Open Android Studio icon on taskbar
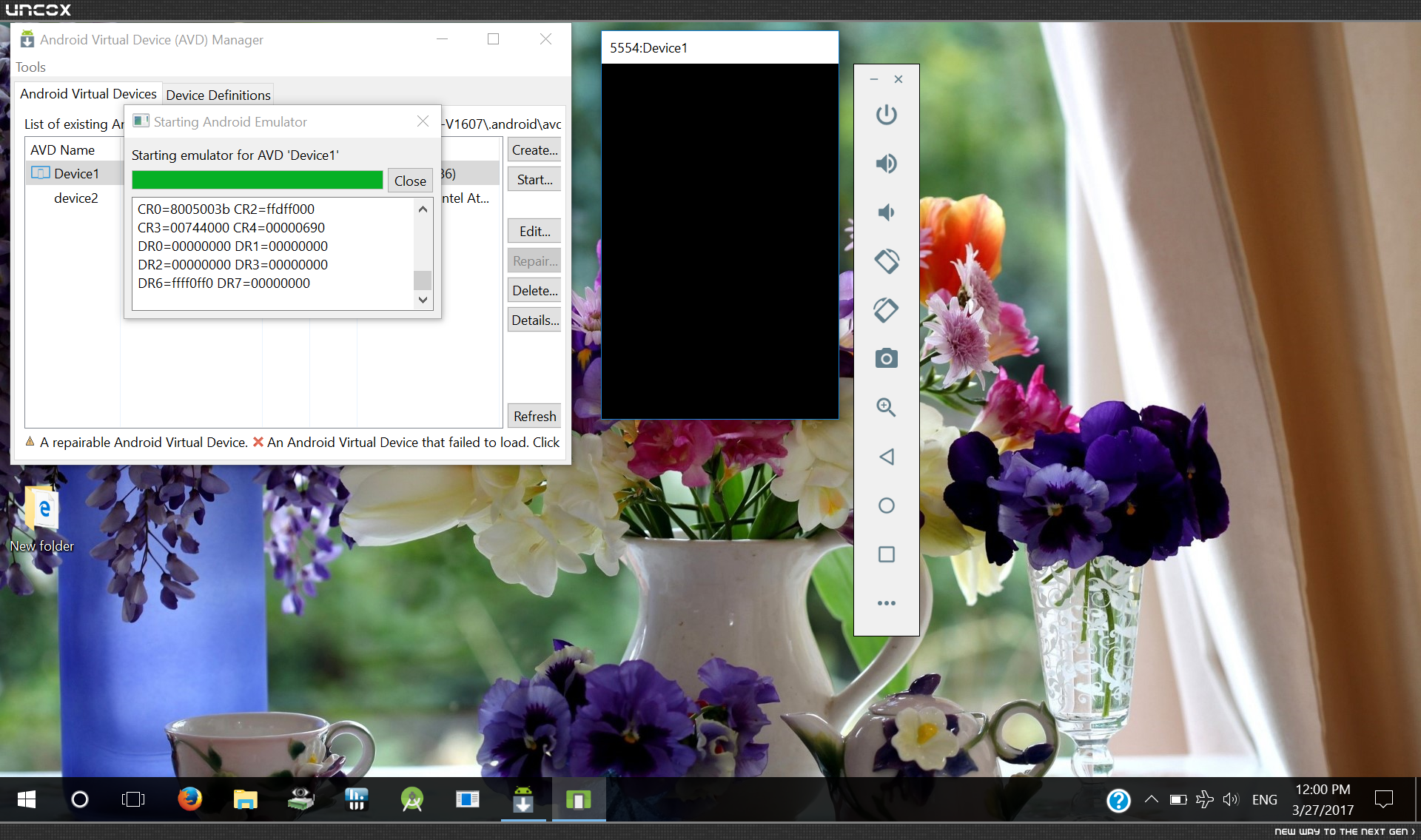This screenshot has width=1421, height=840. [412, 799]
